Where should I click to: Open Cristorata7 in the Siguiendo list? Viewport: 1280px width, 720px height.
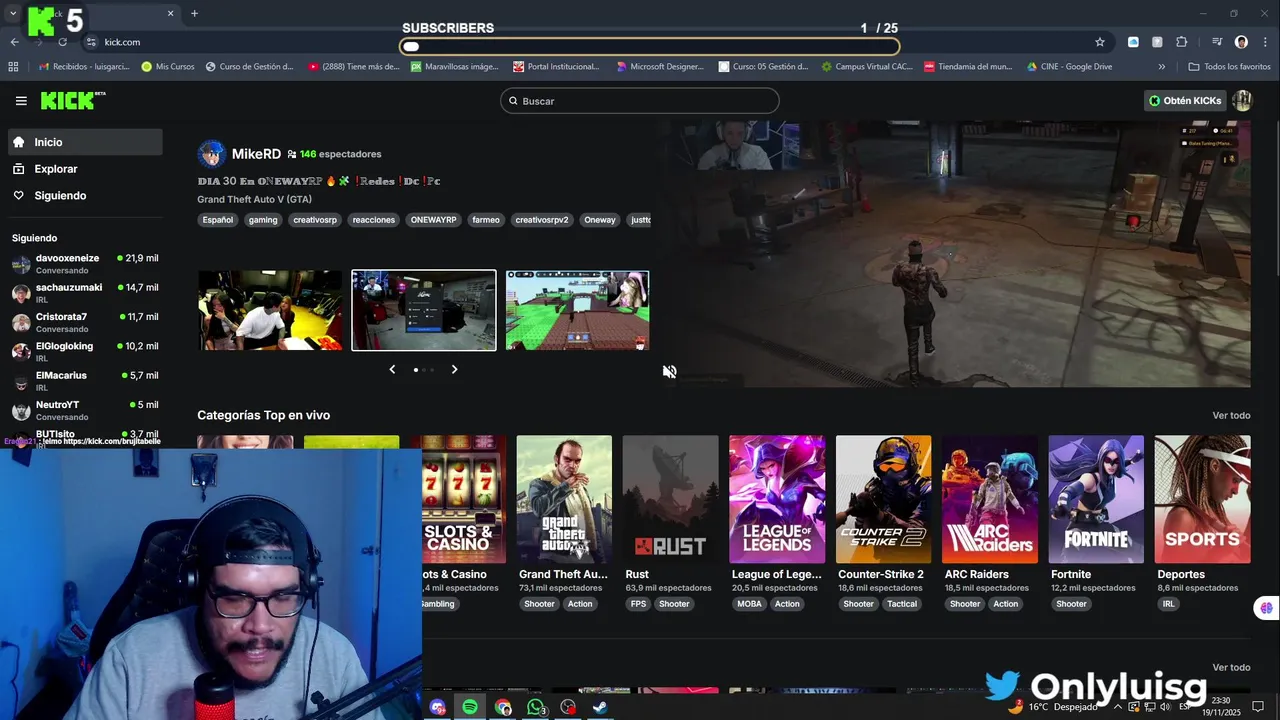[x=85, y=322]
